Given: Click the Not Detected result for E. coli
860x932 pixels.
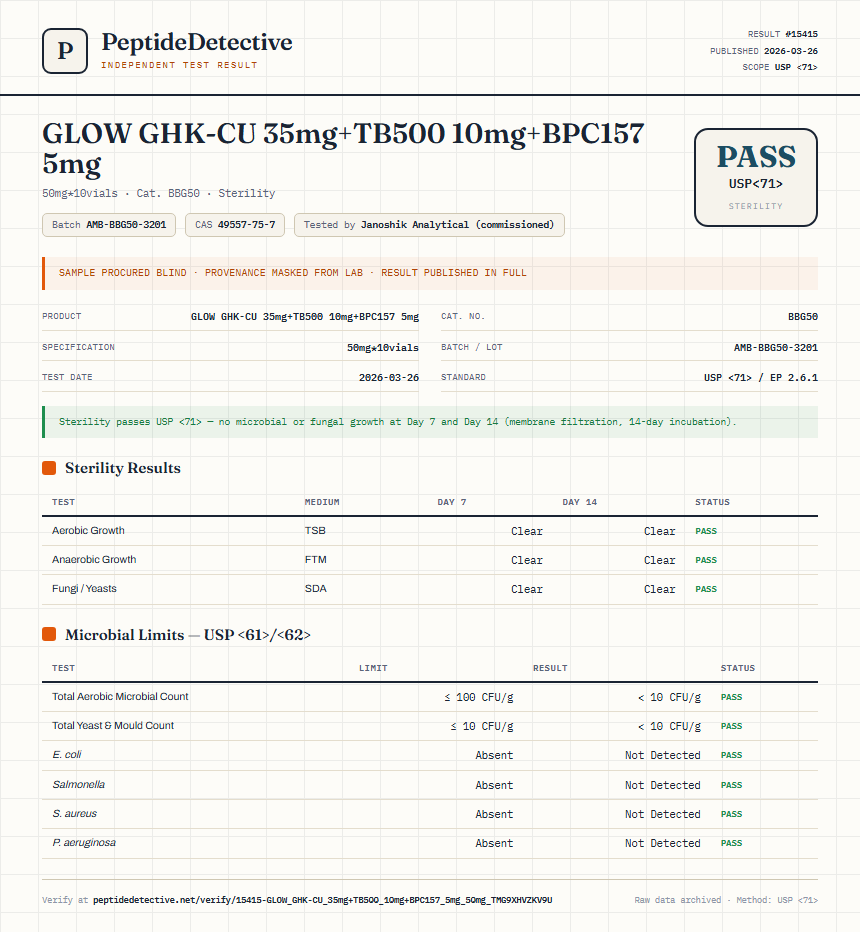Looking at the screenshot, I should click(x=663, y=755).
